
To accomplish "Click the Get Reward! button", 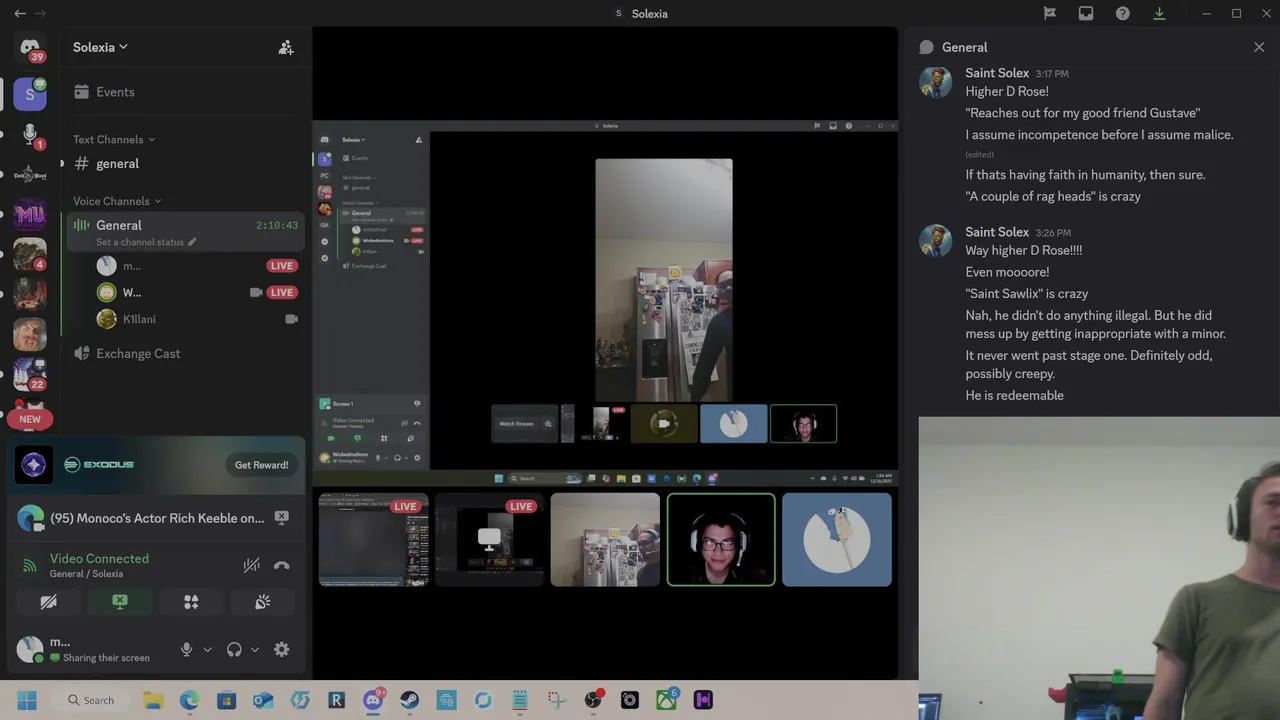I will pos(261,465).
